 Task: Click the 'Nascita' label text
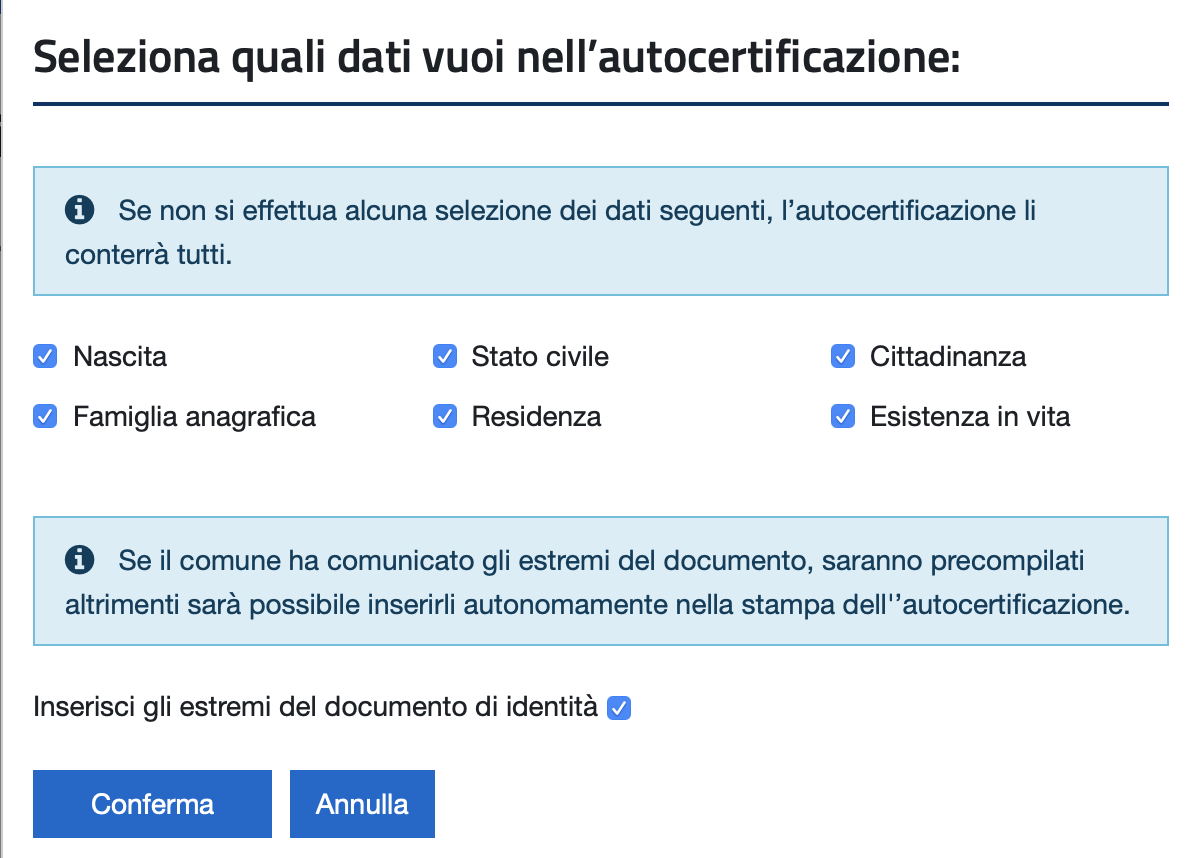[120, 356]
